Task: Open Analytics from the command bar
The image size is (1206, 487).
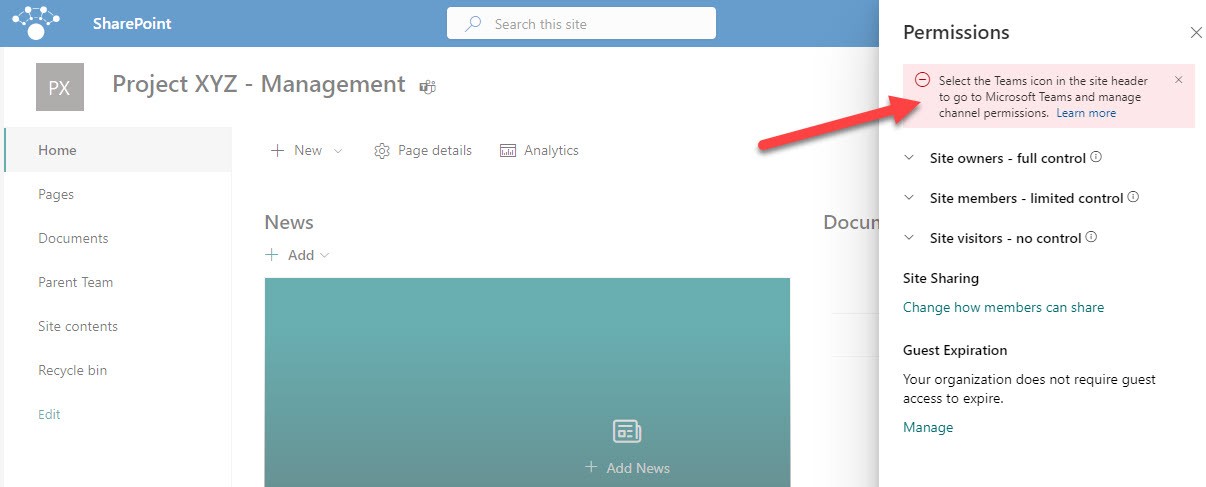Action: [x=539, y=151]
